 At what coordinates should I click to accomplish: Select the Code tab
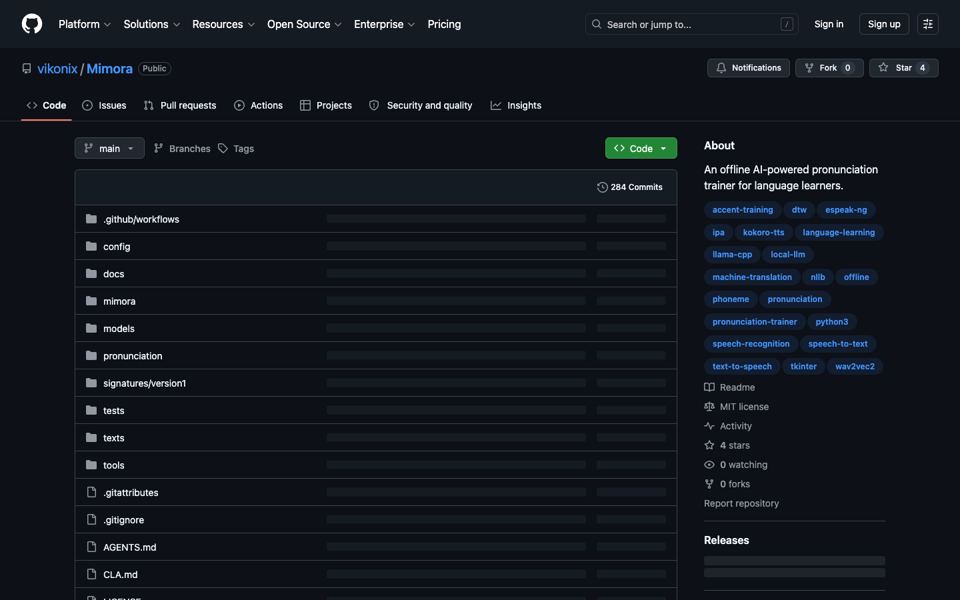point(47,105)
